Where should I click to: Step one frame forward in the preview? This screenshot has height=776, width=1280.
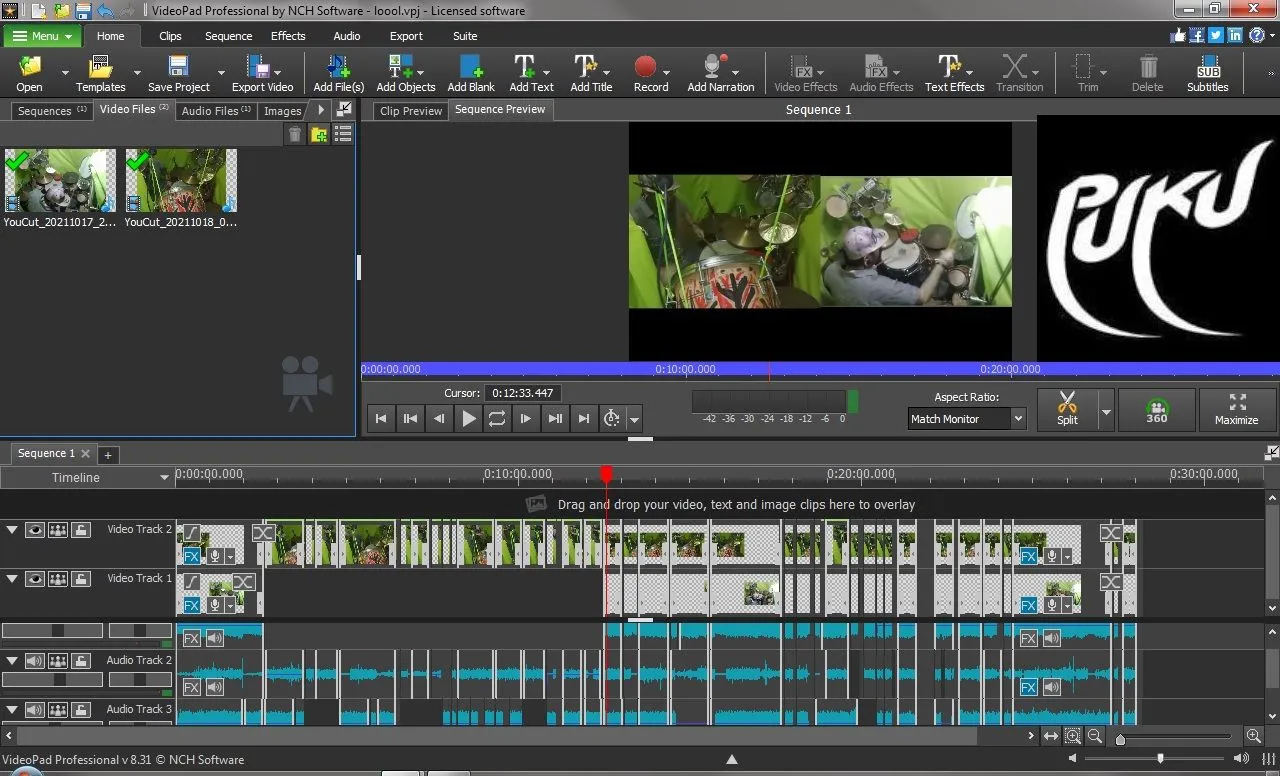(x=526, y=419)
